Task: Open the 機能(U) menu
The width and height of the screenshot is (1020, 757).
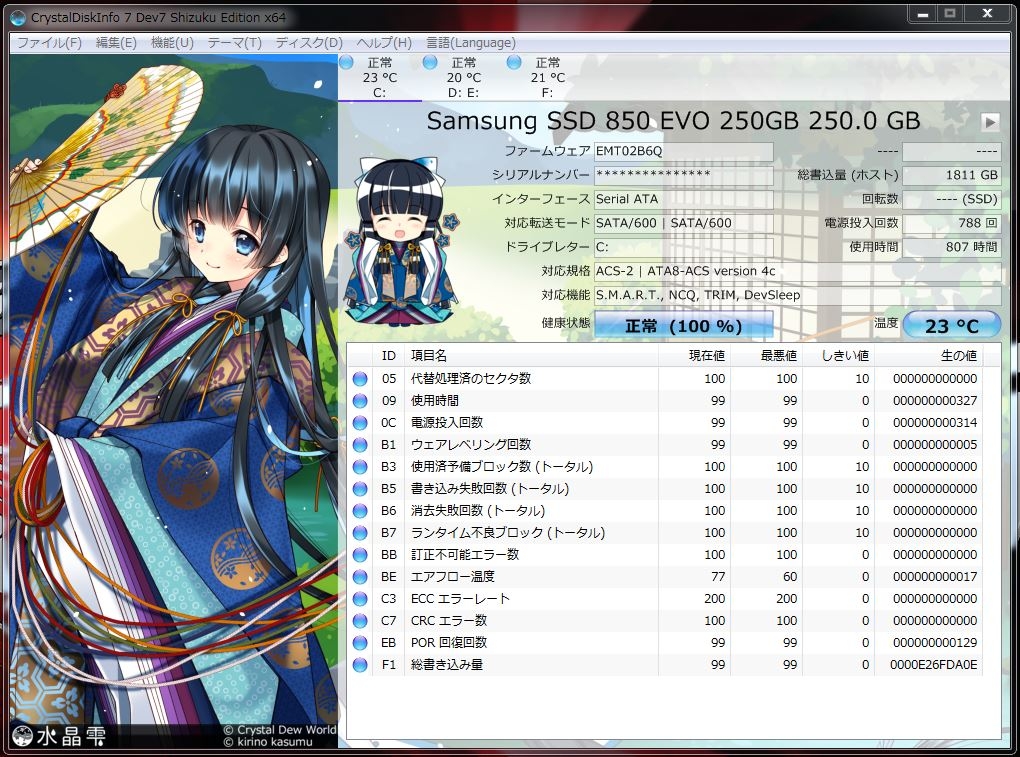Action: click(172, 43)
